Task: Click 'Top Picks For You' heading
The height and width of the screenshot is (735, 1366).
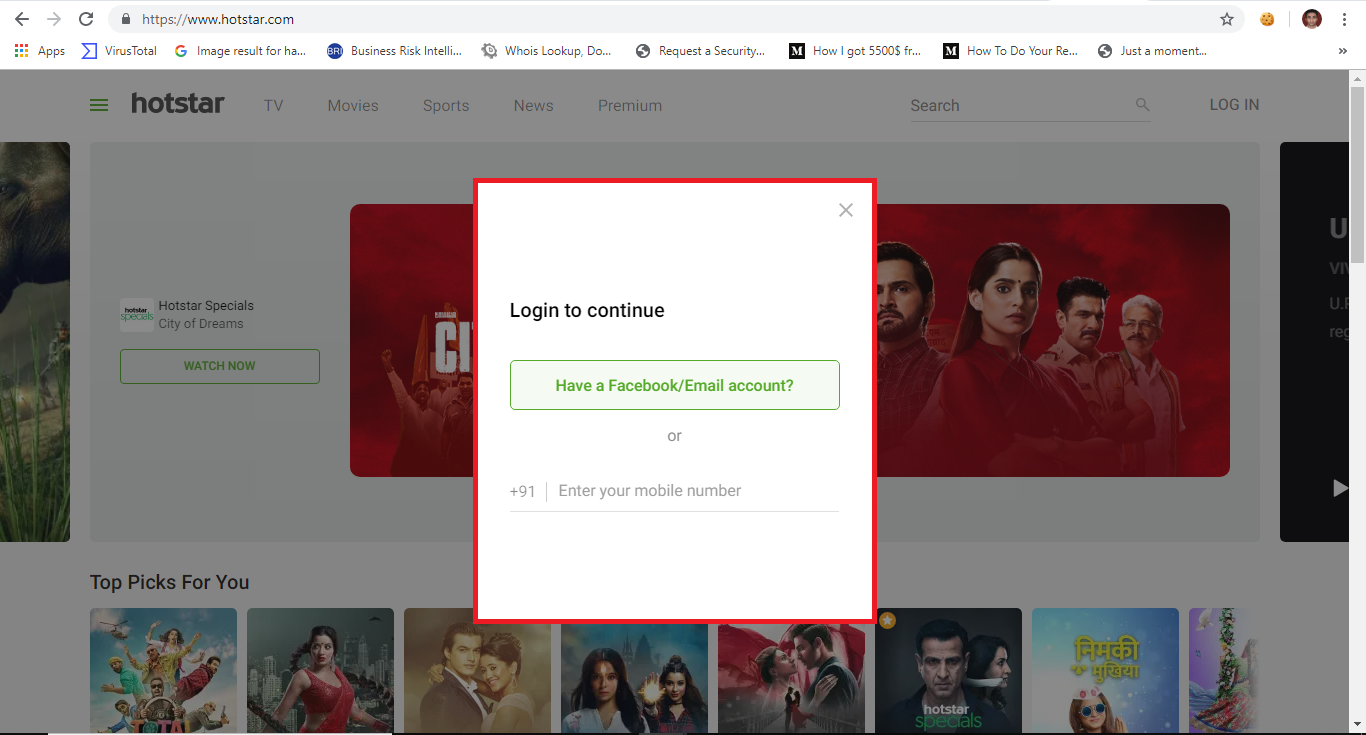Action: pyautogui.click(x=169, y=582)
